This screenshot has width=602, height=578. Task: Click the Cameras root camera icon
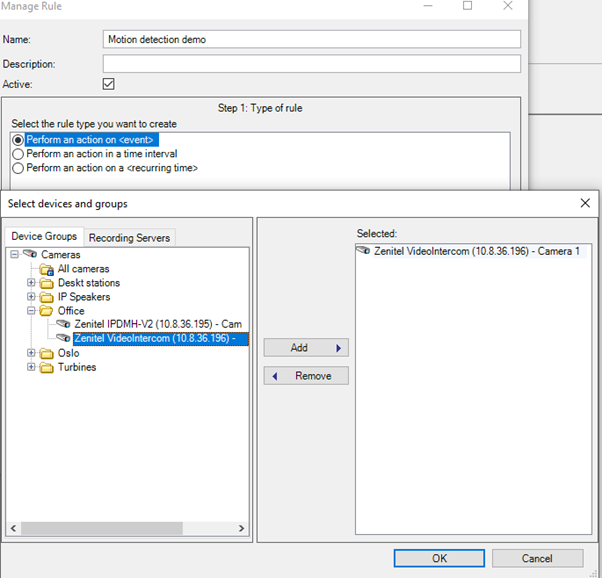point(30,254)
